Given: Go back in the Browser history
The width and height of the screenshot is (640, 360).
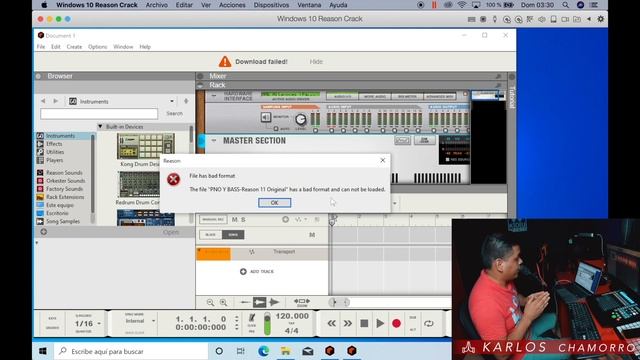Looking at the screenshot, I should (x=43, y=101).
